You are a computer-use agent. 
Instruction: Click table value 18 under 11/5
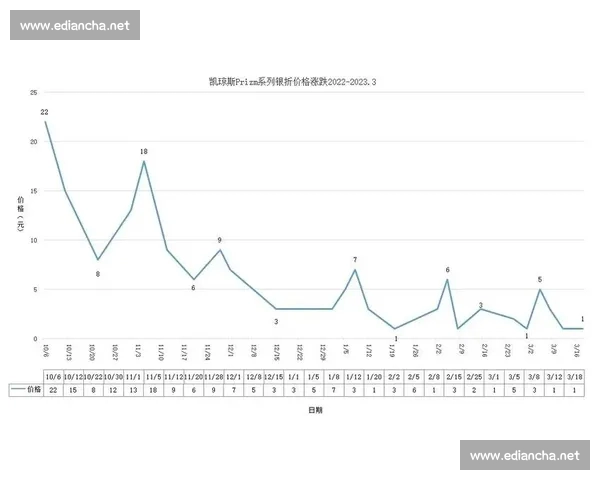pos(153,390)
